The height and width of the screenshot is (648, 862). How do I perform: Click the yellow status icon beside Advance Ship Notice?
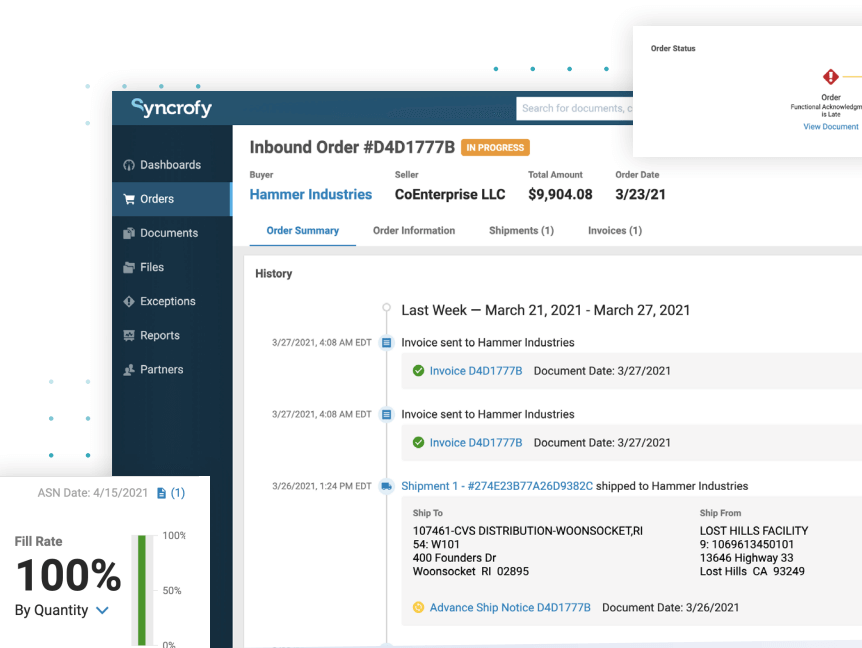coord(418,606)
